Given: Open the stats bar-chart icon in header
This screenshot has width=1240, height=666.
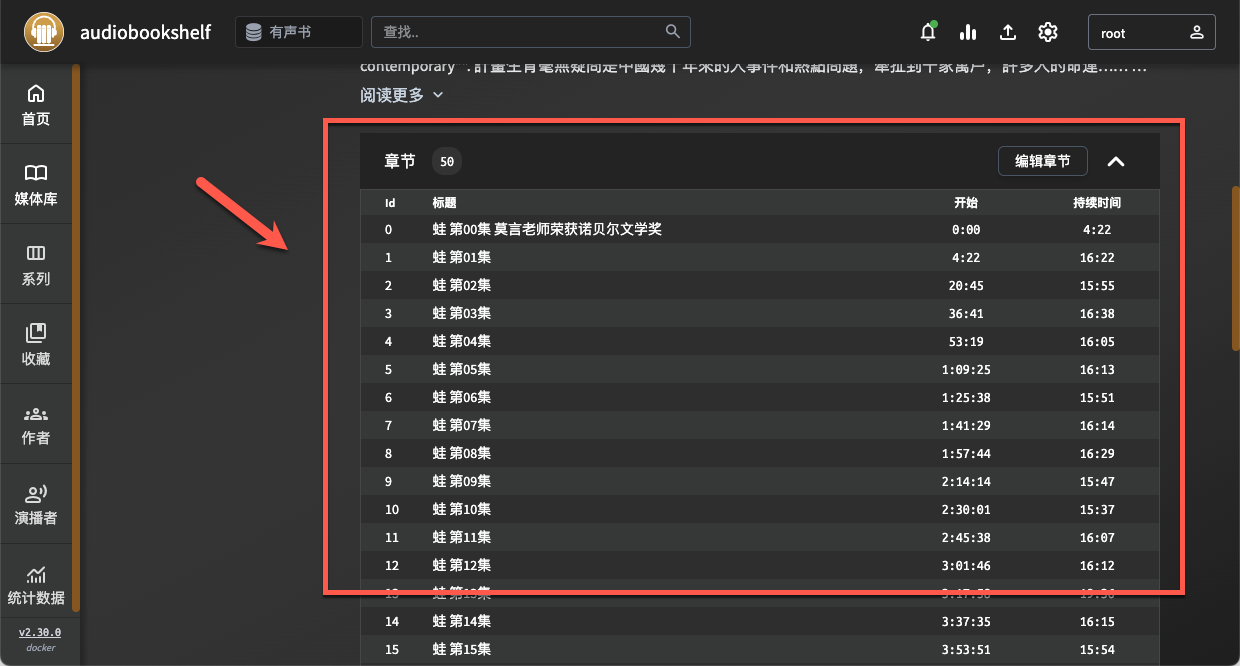Looking at the screenshot, I should click(x=968, y=32).
